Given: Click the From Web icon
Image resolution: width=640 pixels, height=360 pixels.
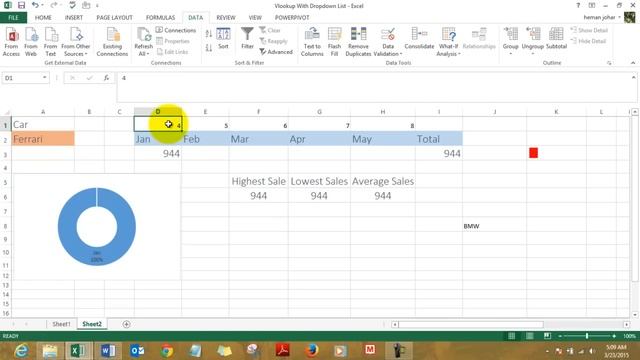Looking at the screenshot, I should coord(31,42).
